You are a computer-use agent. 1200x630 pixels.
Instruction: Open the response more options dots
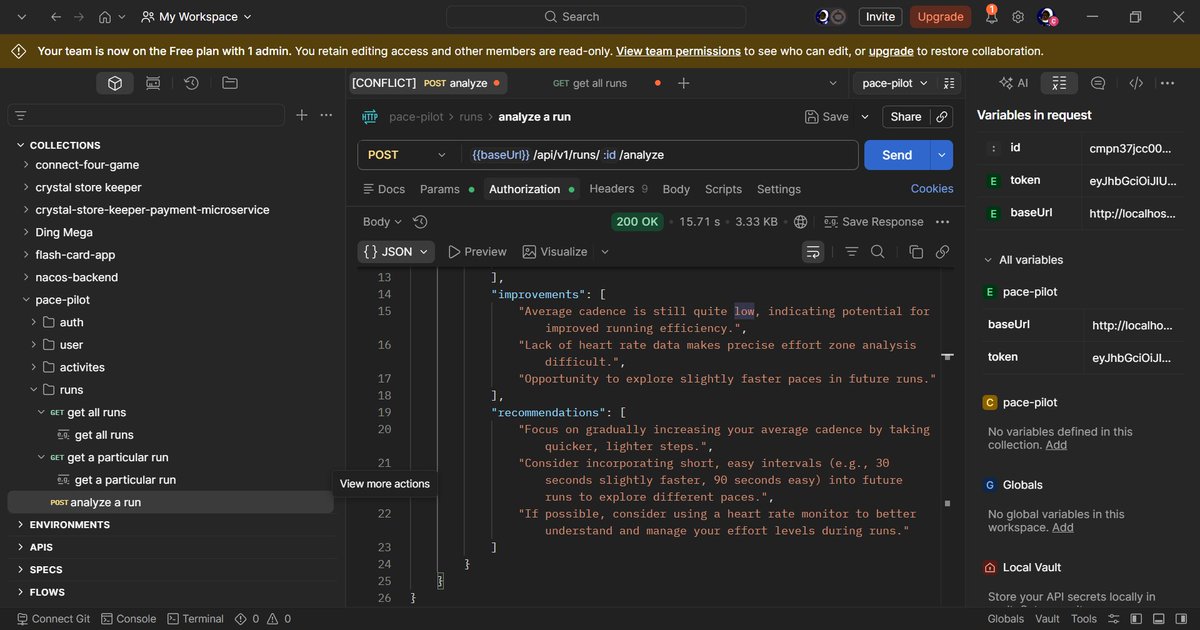pyautogui.click(x=942, y=222)
